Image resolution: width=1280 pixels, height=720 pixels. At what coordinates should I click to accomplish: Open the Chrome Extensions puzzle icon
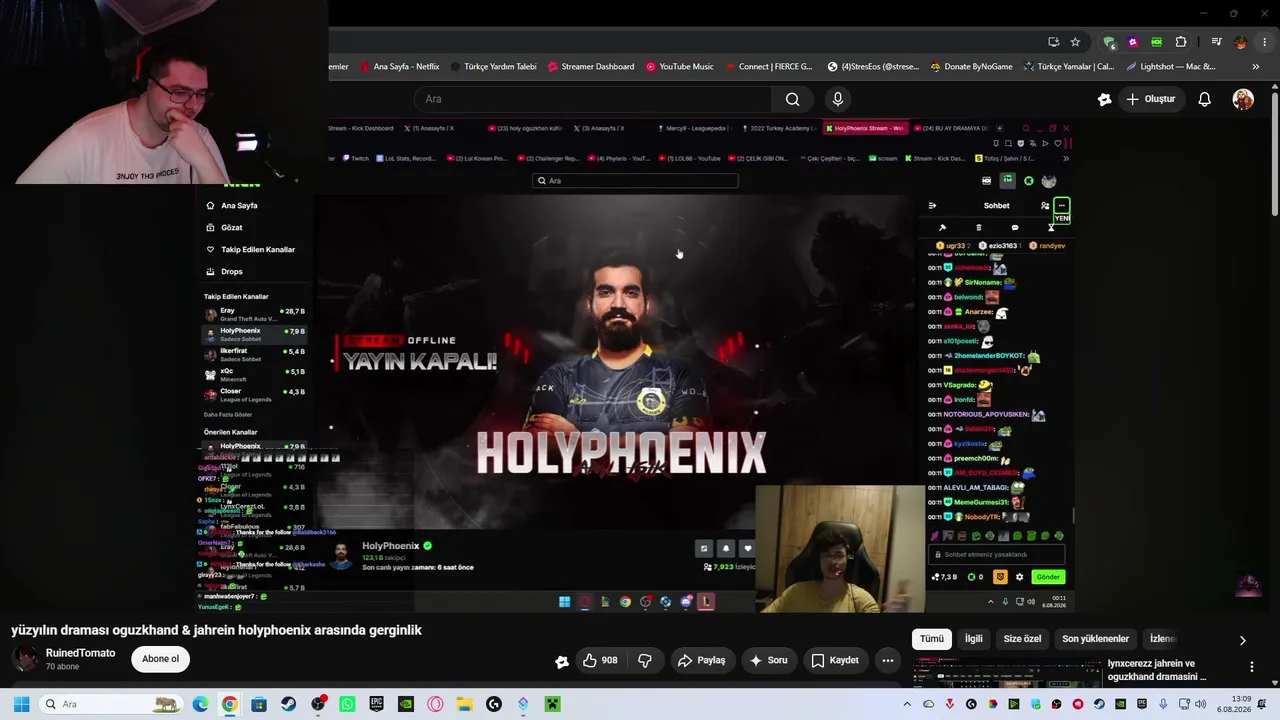[1181, 42]
